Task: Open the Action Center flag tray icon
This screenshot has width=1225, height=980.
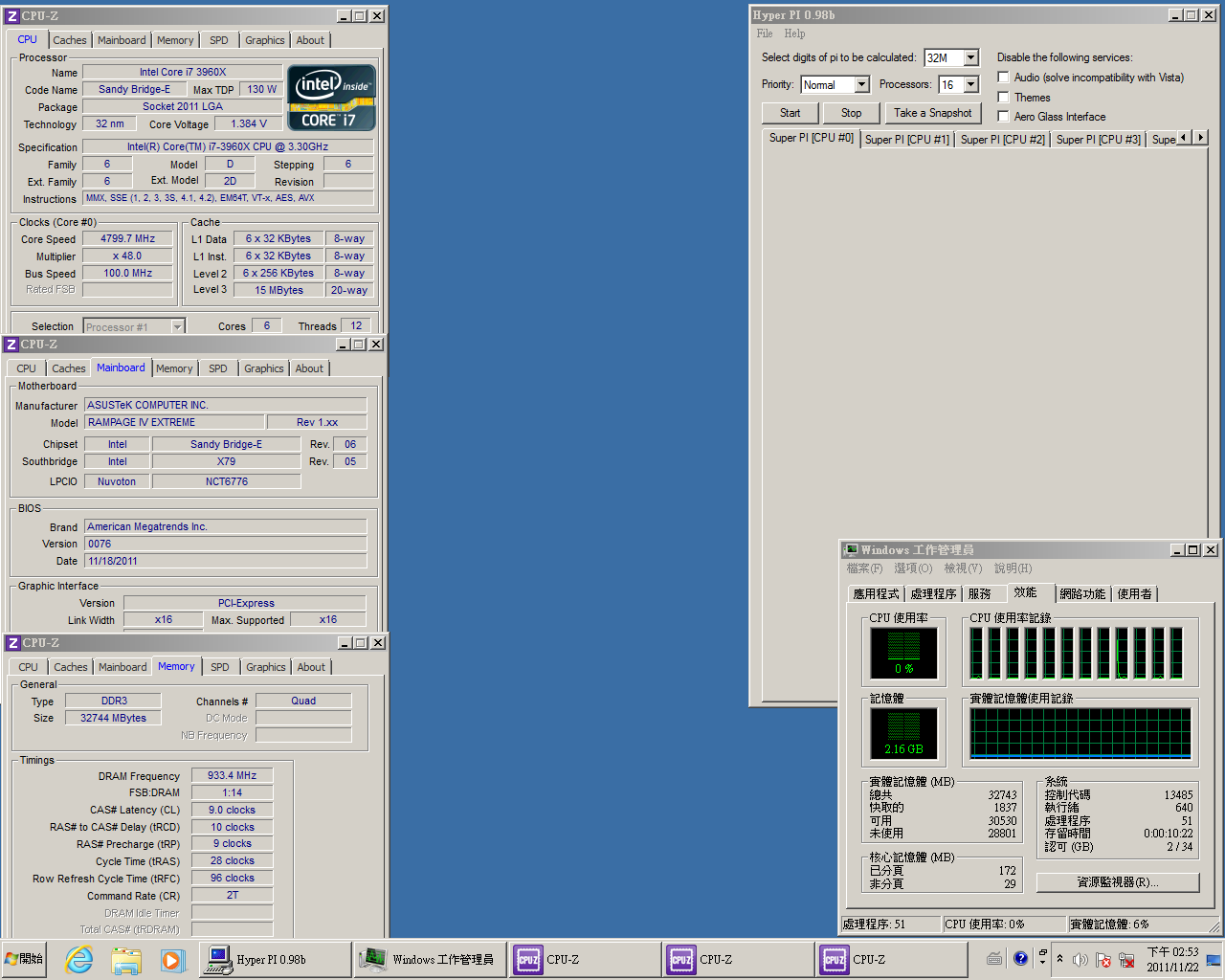Action: [1103, 960]
